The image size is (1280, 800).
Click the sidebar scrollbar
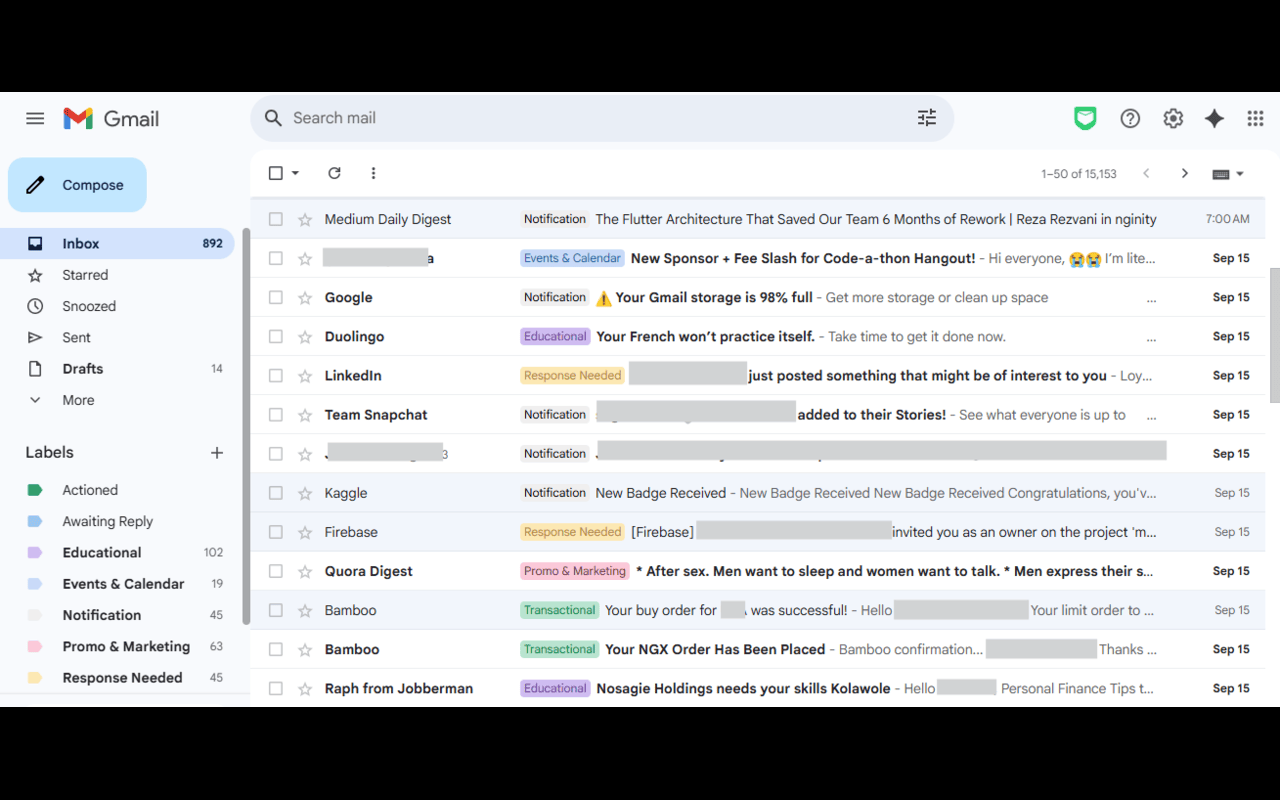coord(246,426)
